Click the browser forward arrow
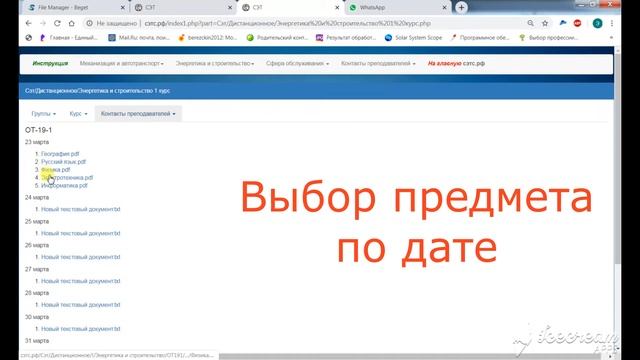Viewport: 640px width, 360px height. tap(43, 23)
